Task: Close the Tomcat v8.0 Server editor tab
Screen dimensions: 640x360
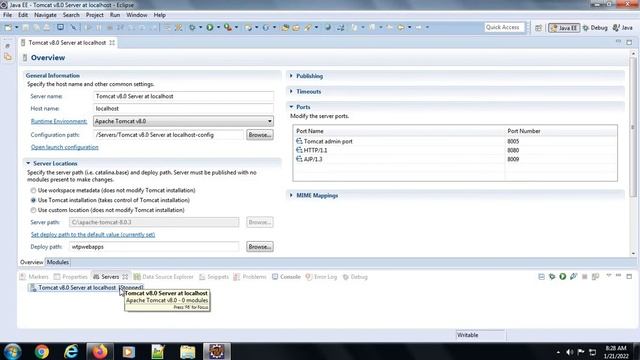Action: pyautogui.click(x=112, y=42)
